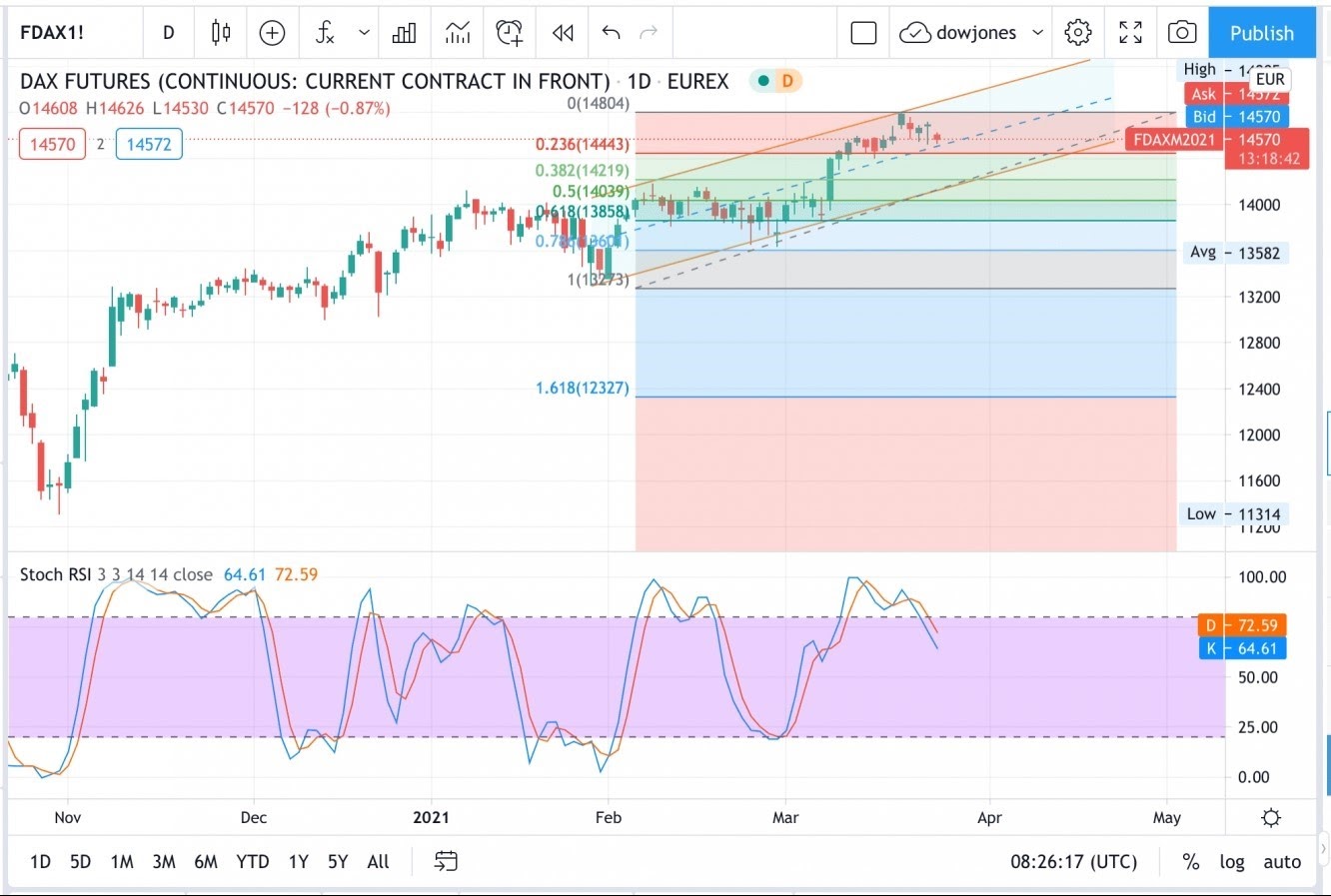Select 1Y time range

[x=298, y=861]
